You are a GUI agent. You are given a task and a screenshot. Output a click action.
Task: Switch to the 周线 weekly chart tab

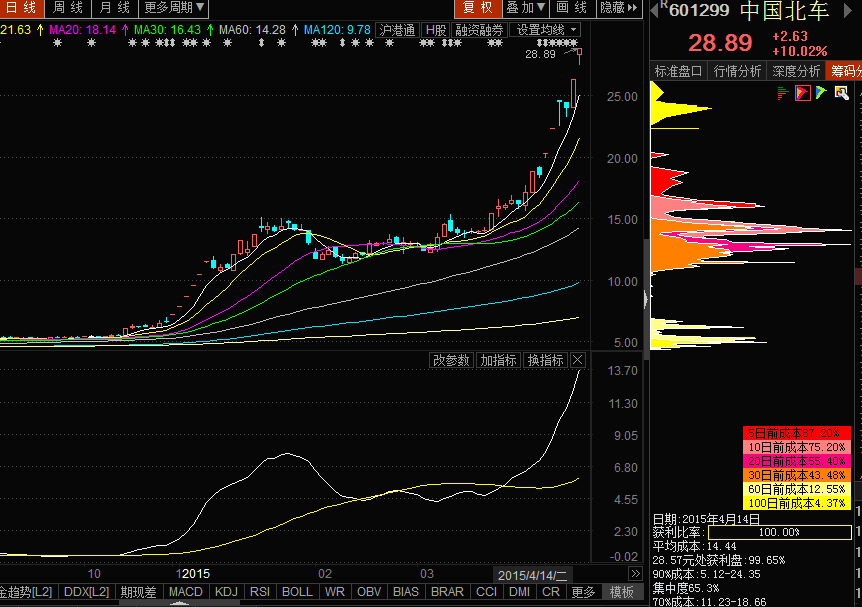coord(68,8)
